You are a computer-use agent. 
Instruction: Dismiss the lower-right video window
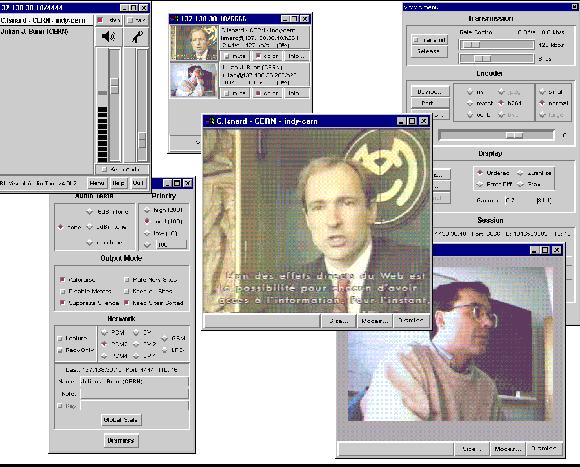point(544,448)
